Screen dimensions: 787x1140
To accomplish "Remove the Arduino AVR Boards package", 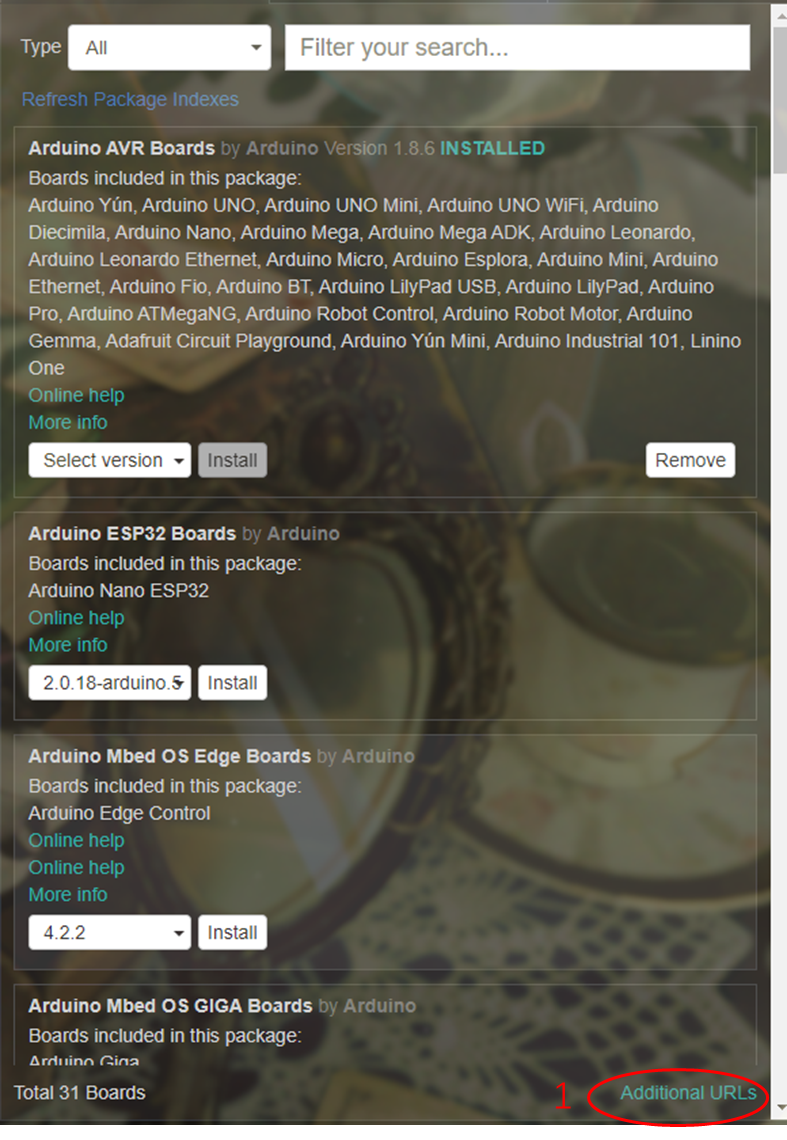I will [690, 460].
